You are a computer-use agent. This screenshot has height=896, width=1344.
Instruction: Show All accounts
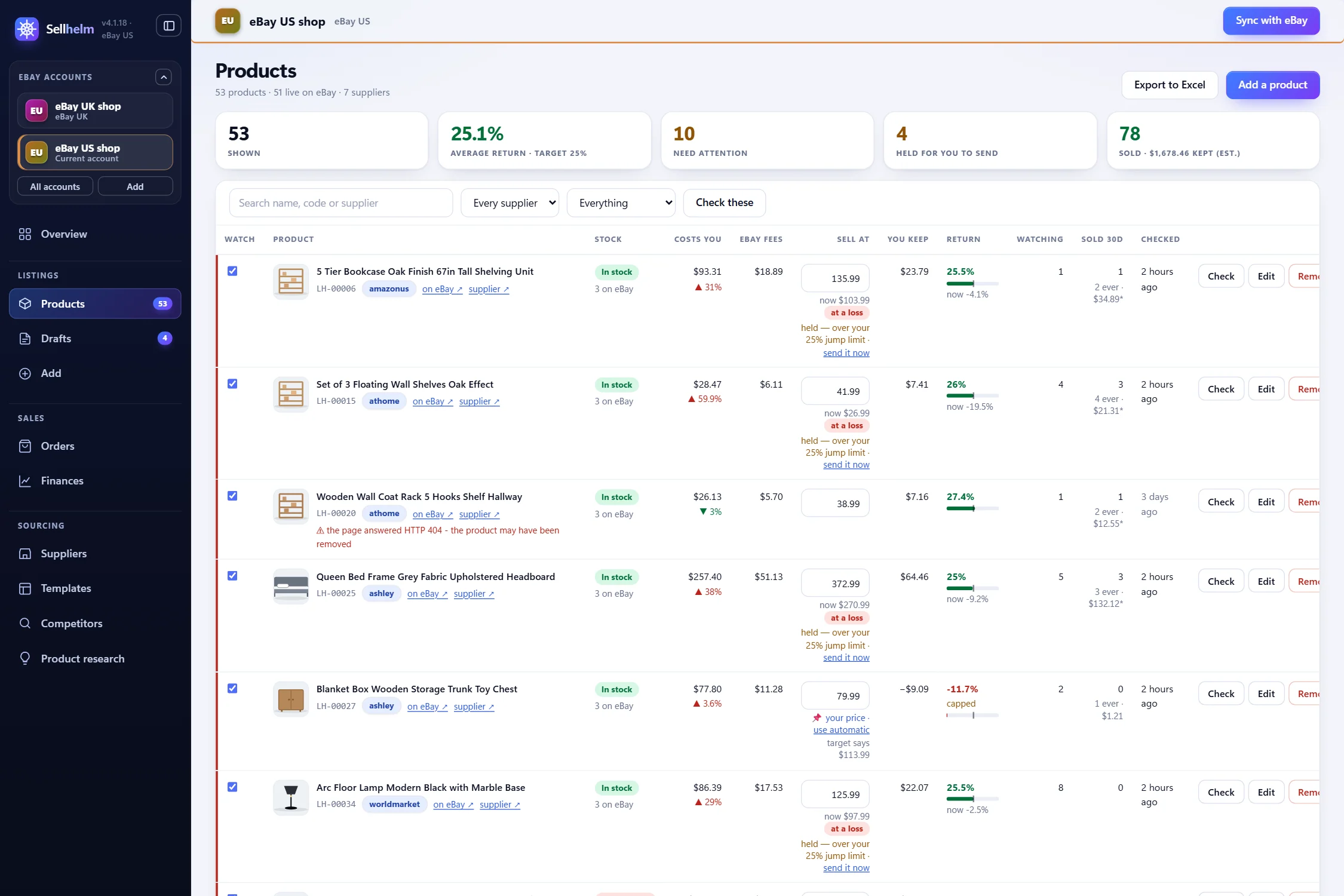(x=55, y=186)
